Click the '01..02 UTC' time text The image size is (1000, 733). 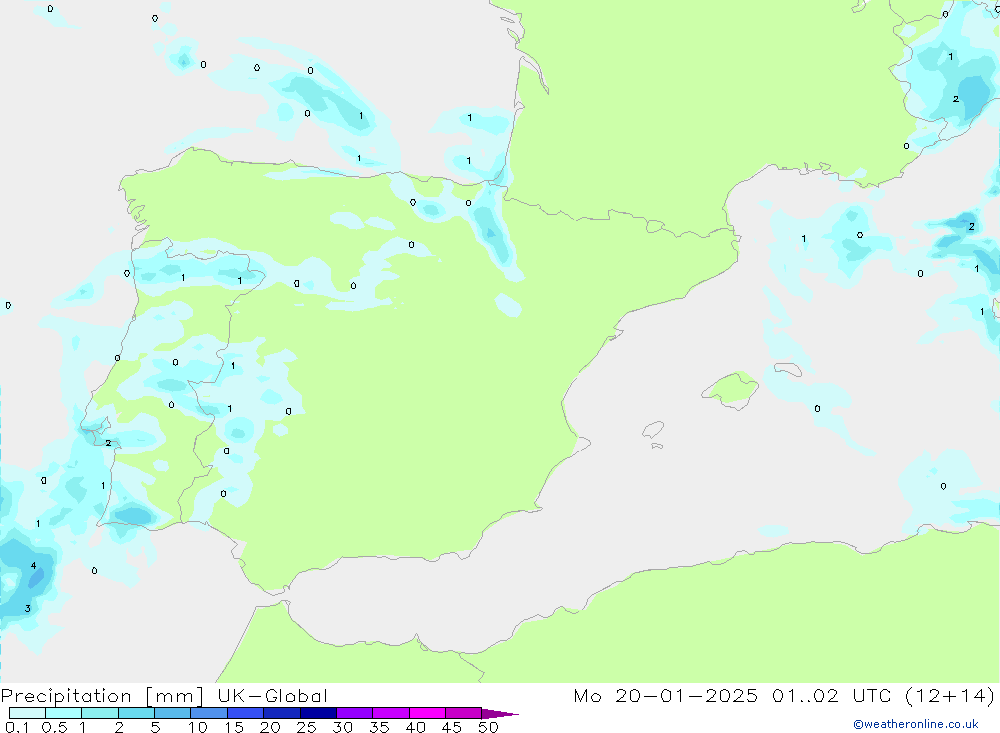pos(832,696)
